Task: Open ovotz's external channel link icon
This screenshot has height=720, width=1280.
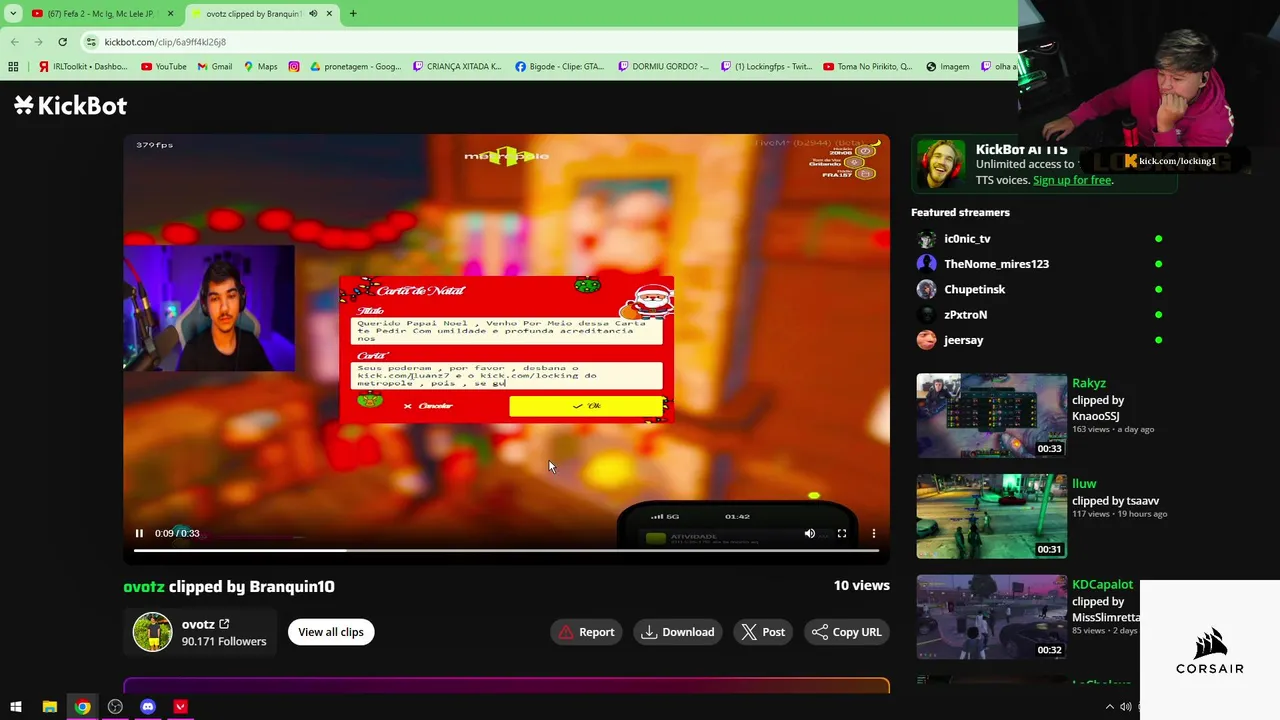Action: (224, 624)
